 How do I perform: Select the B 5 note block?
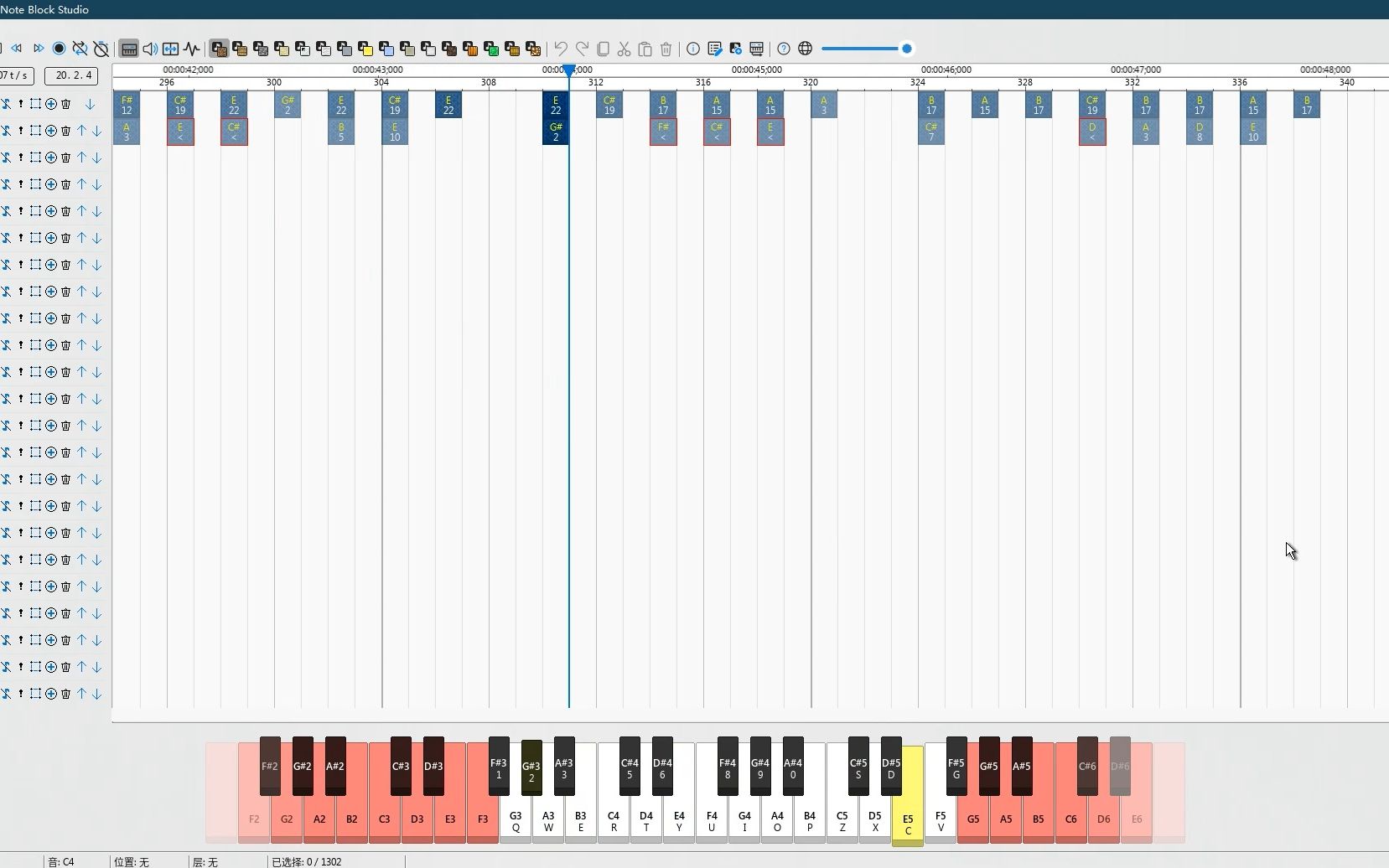click(x=341, y=132)
